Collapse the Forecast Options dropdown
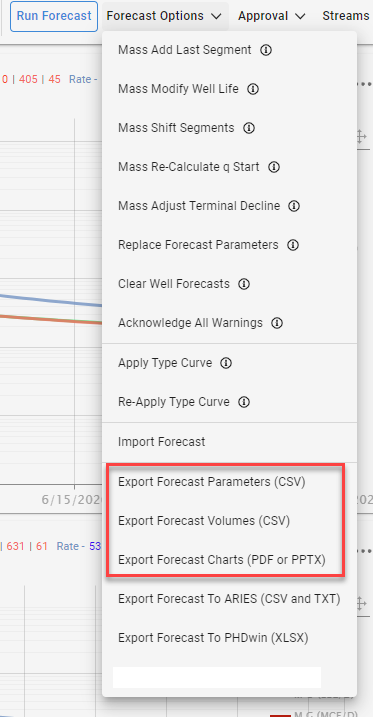The width and height of the screenshot is (373, 717). pyautogui.click(x=165, y=16)
